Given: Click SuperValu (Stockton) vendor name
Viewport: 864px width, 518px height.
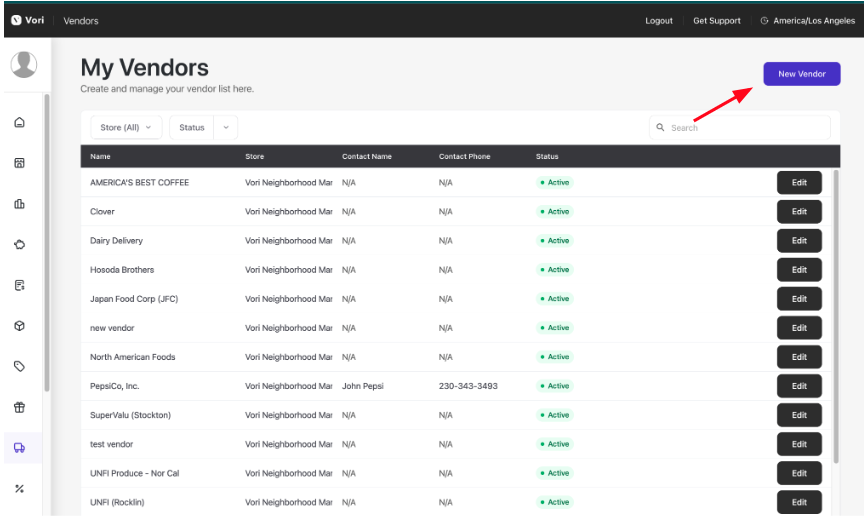Looking at the screenshot, I should [131, 415].
